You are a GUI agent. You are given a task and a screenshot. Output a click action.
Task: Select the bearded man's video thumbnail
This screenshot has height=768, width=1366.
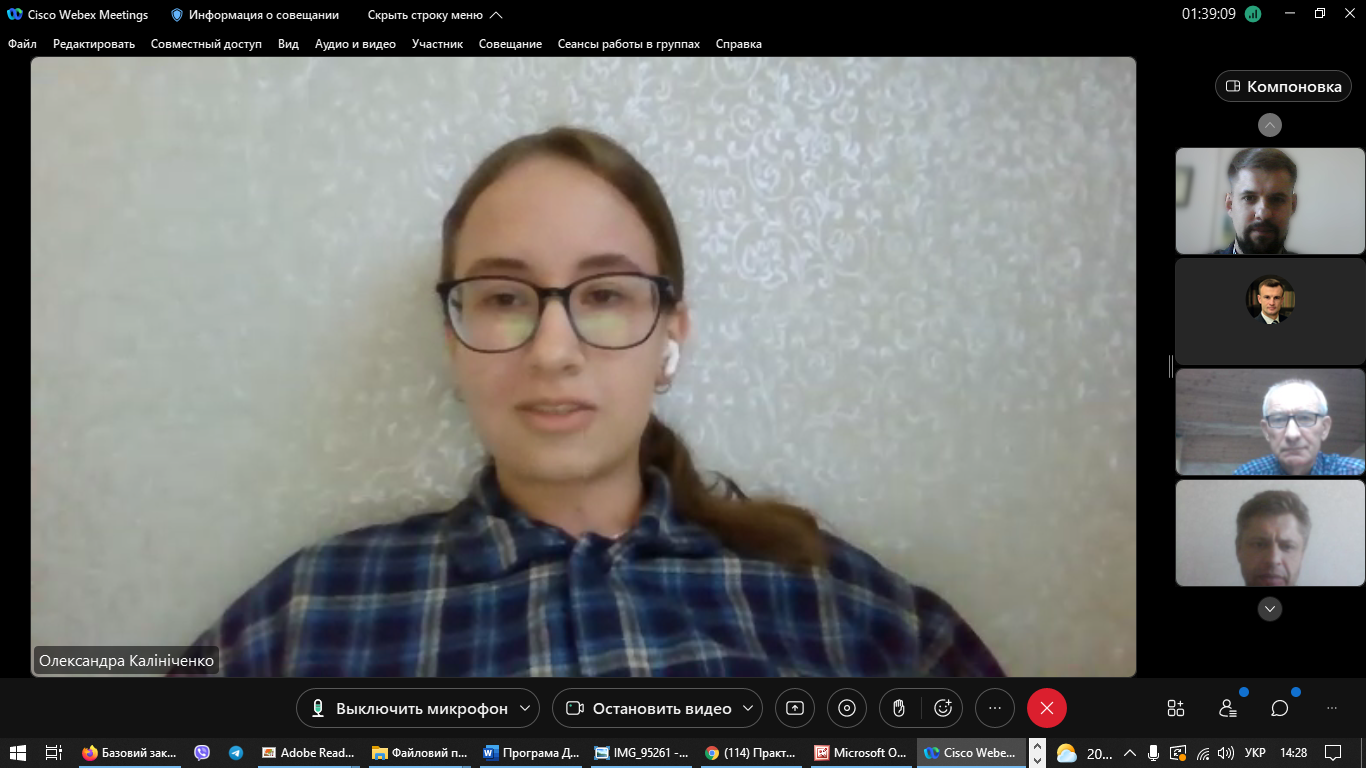point(1270,201)
